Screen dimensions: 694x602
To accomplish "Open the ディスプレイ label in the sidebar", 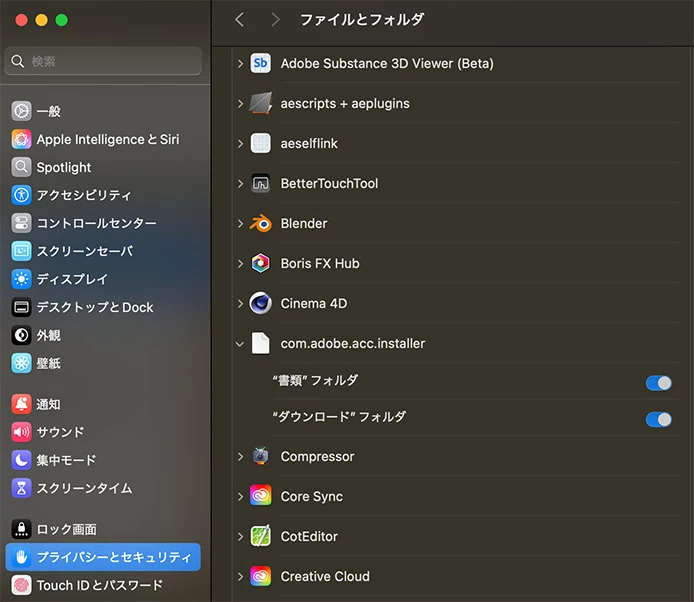I will pyautogui.click(x=72, y=279).
